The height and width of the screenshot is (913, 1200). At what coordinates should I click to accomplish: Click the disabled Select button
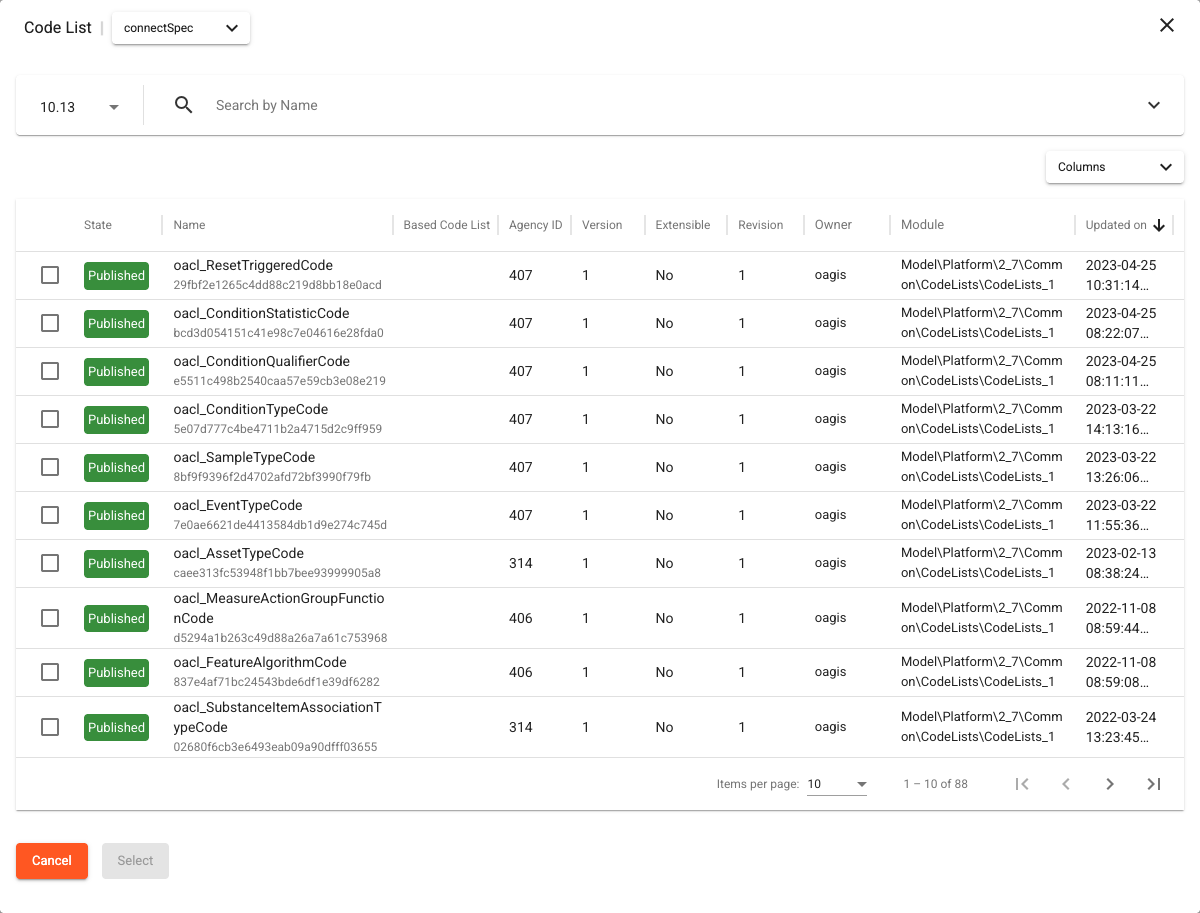point(135,861)
